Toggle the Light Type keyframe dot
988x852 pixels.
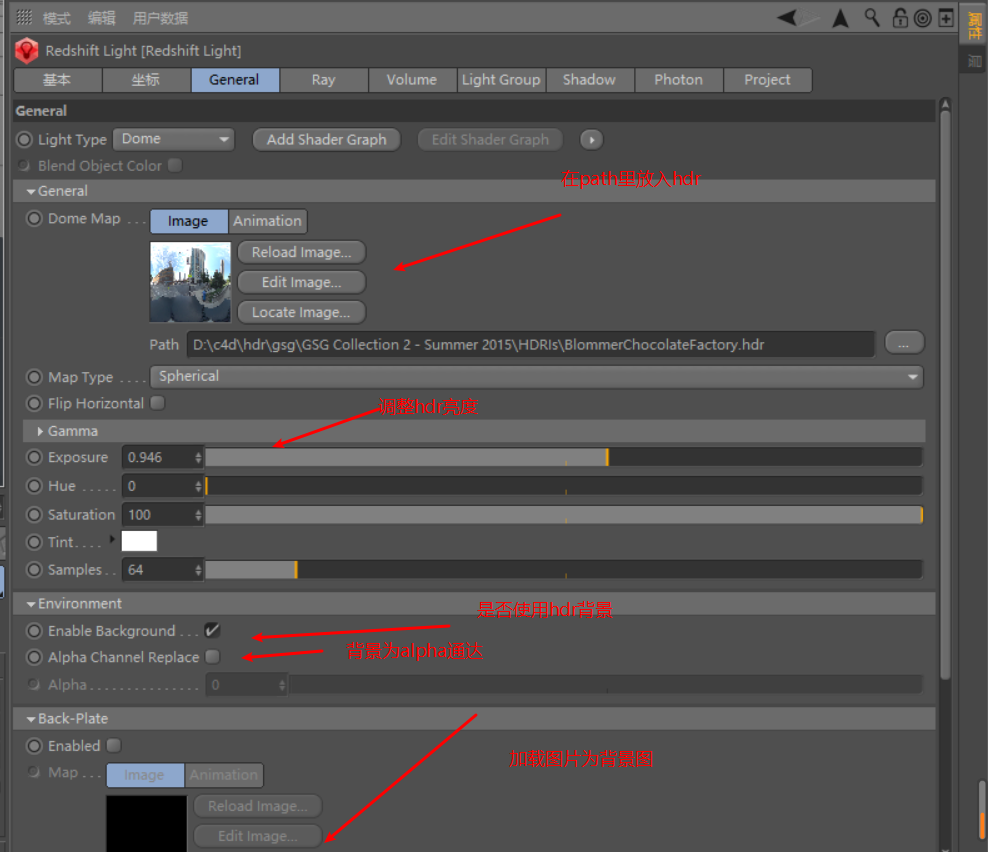(x=25, y=139)
